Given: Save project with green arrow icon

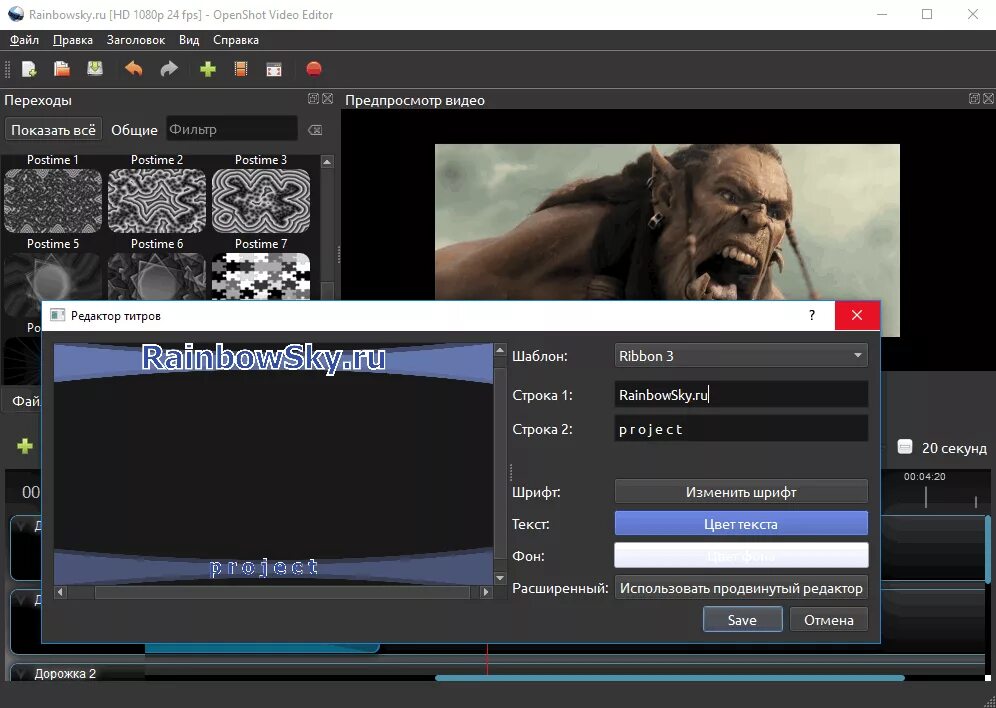Looking at the screenshot, I should [x=95, y=68].
